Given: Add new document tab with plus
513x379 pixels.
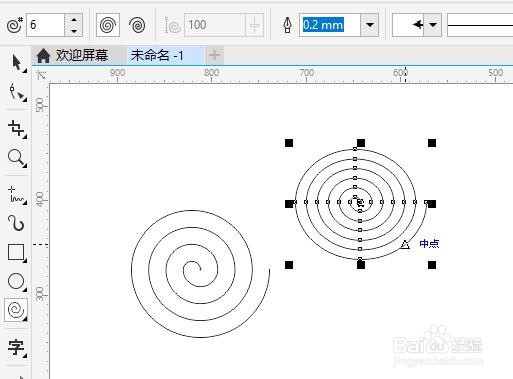Looking at the screenshot, I should 214,55.
